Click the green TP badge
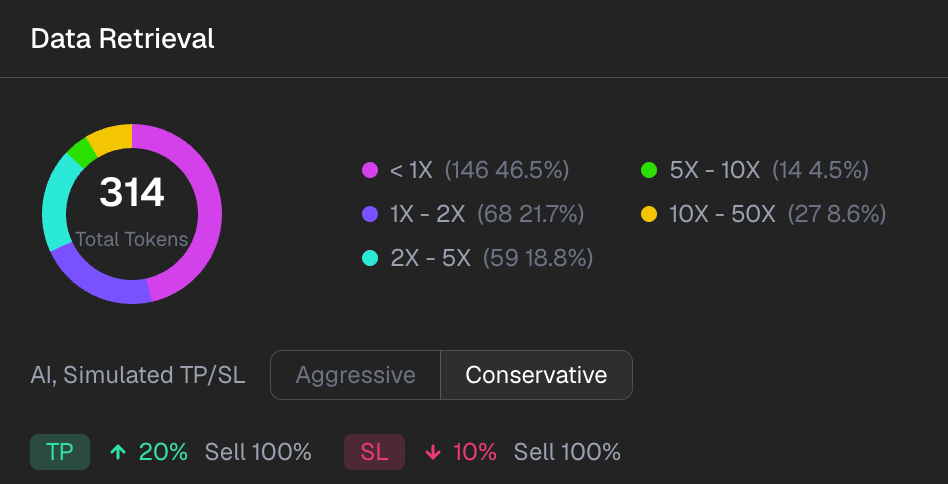 tap(60, 452)
